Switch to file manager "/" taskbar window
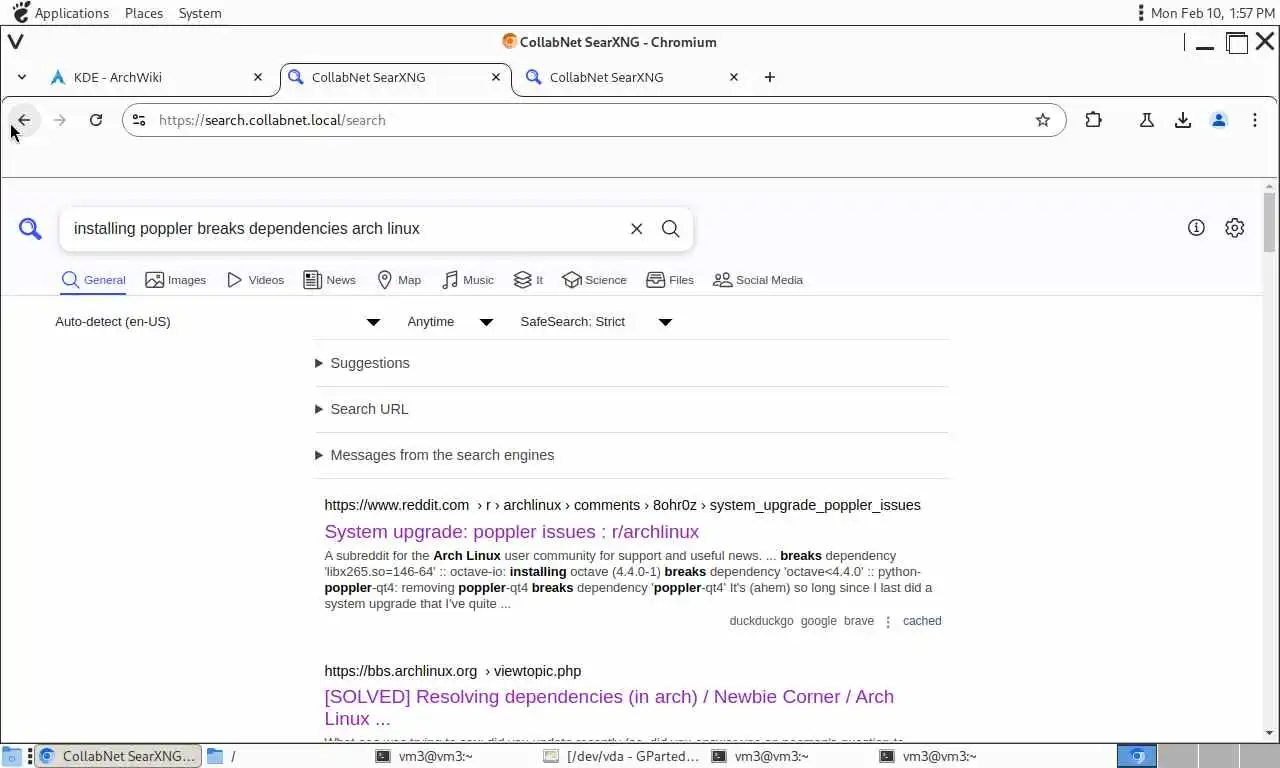 tap(285, 756)
